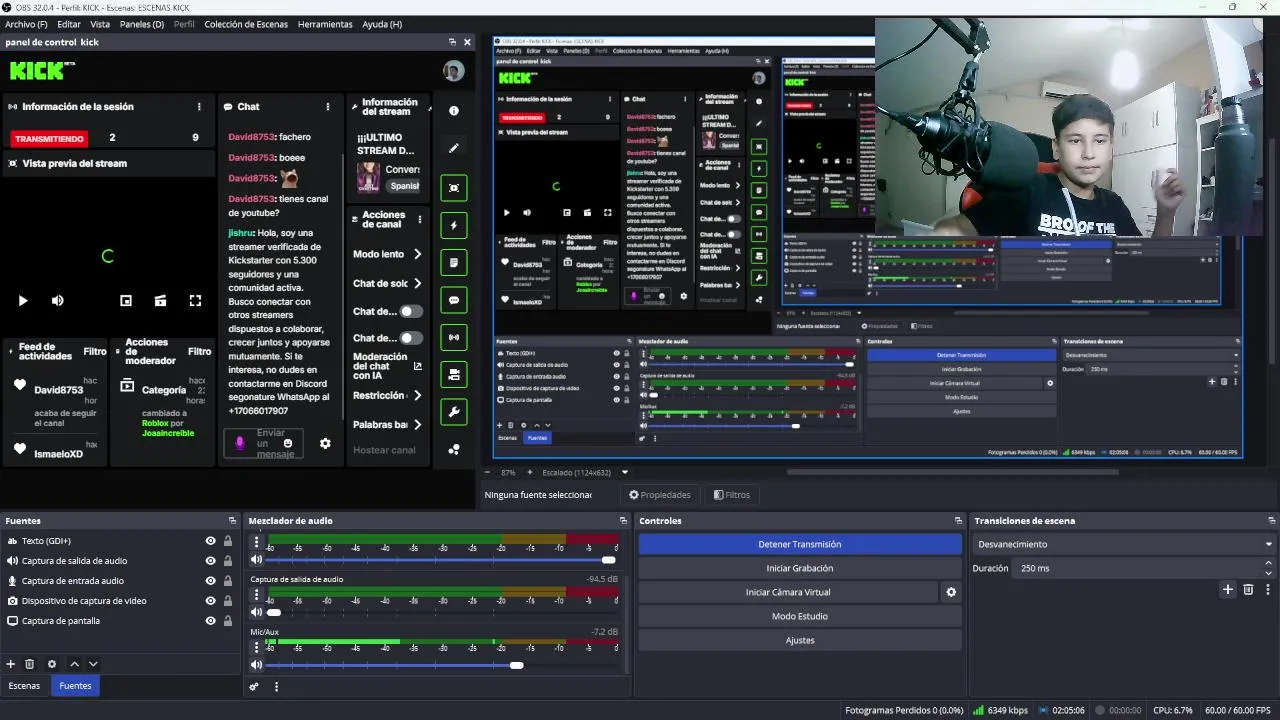Open the Archivo menu
This screenshot has height=720, width=1280.
(26, 24)
